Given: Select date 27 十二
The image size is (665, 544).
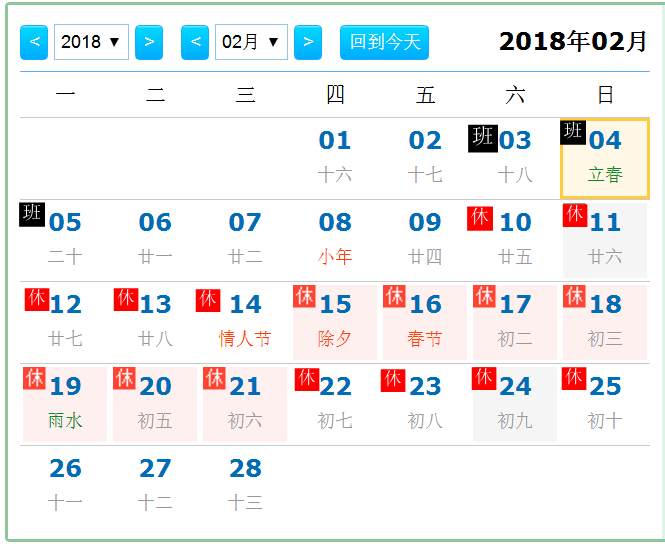Looking at the screenshot, I should [155, 486].
